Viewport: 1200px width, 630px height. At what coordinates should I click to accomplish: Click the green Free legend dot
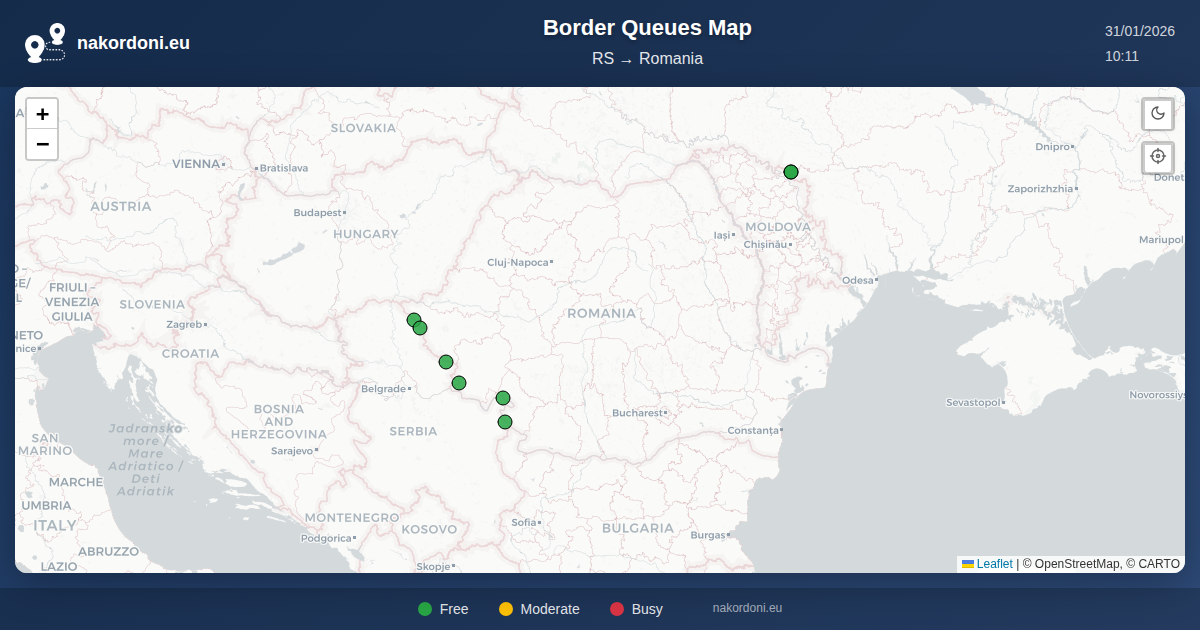(425, 609)
